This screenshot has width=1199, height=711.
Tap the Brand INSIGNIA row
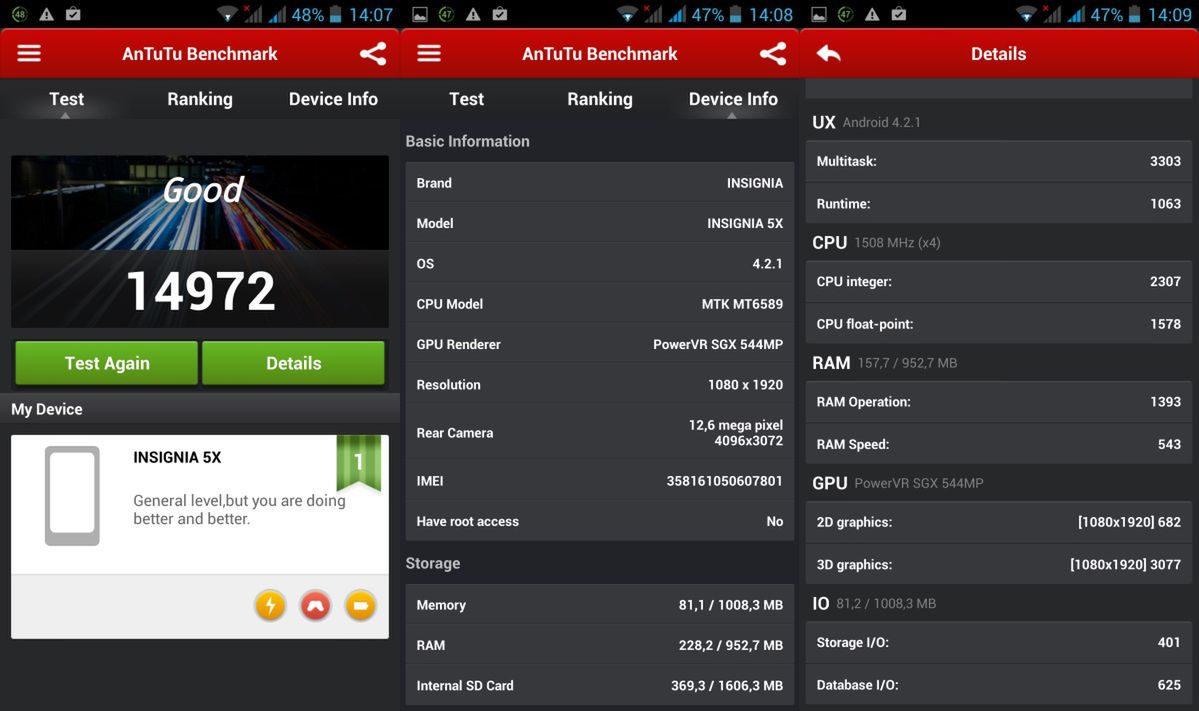pos(600,183)
